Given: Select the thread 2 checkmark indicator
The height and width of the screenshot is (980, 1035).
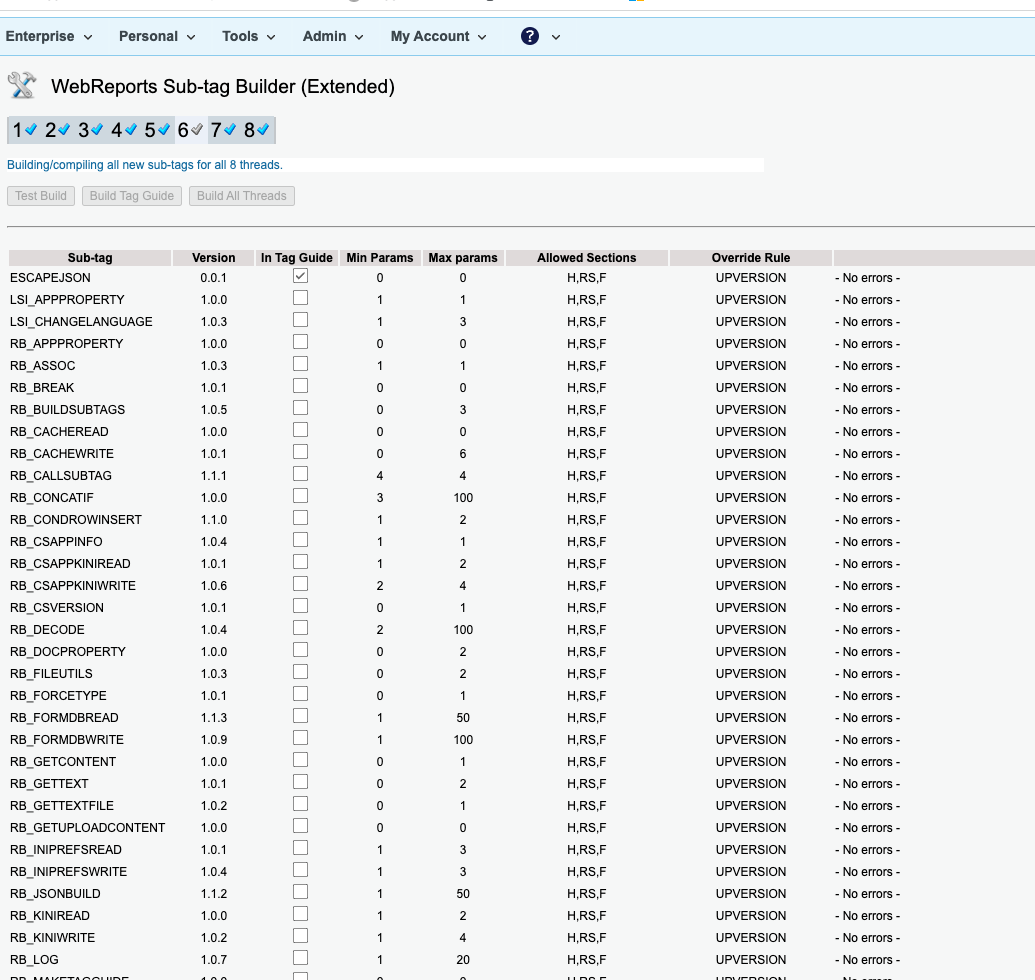Looking at the screenshot, I should [57, 130].
